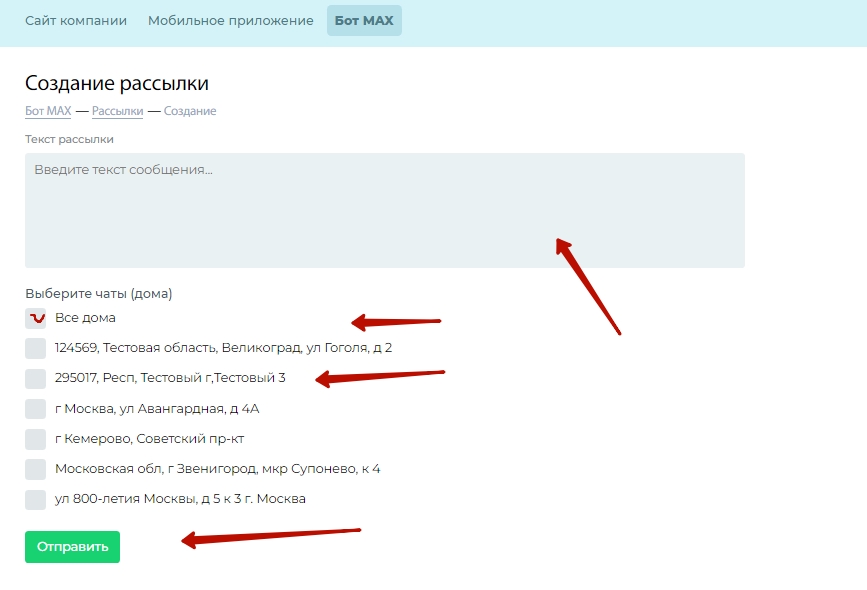Check the box for 295017, Тестовый 3

(36, 378)
